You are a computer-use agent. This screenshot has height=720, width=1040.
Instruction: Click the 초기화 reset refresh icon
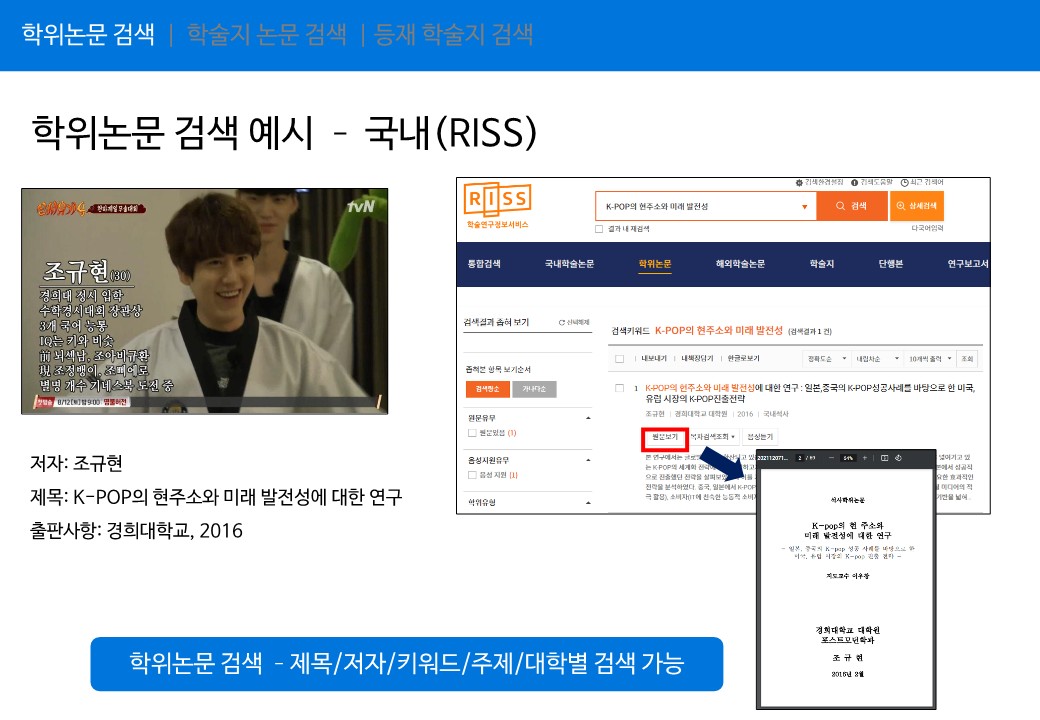562,322
